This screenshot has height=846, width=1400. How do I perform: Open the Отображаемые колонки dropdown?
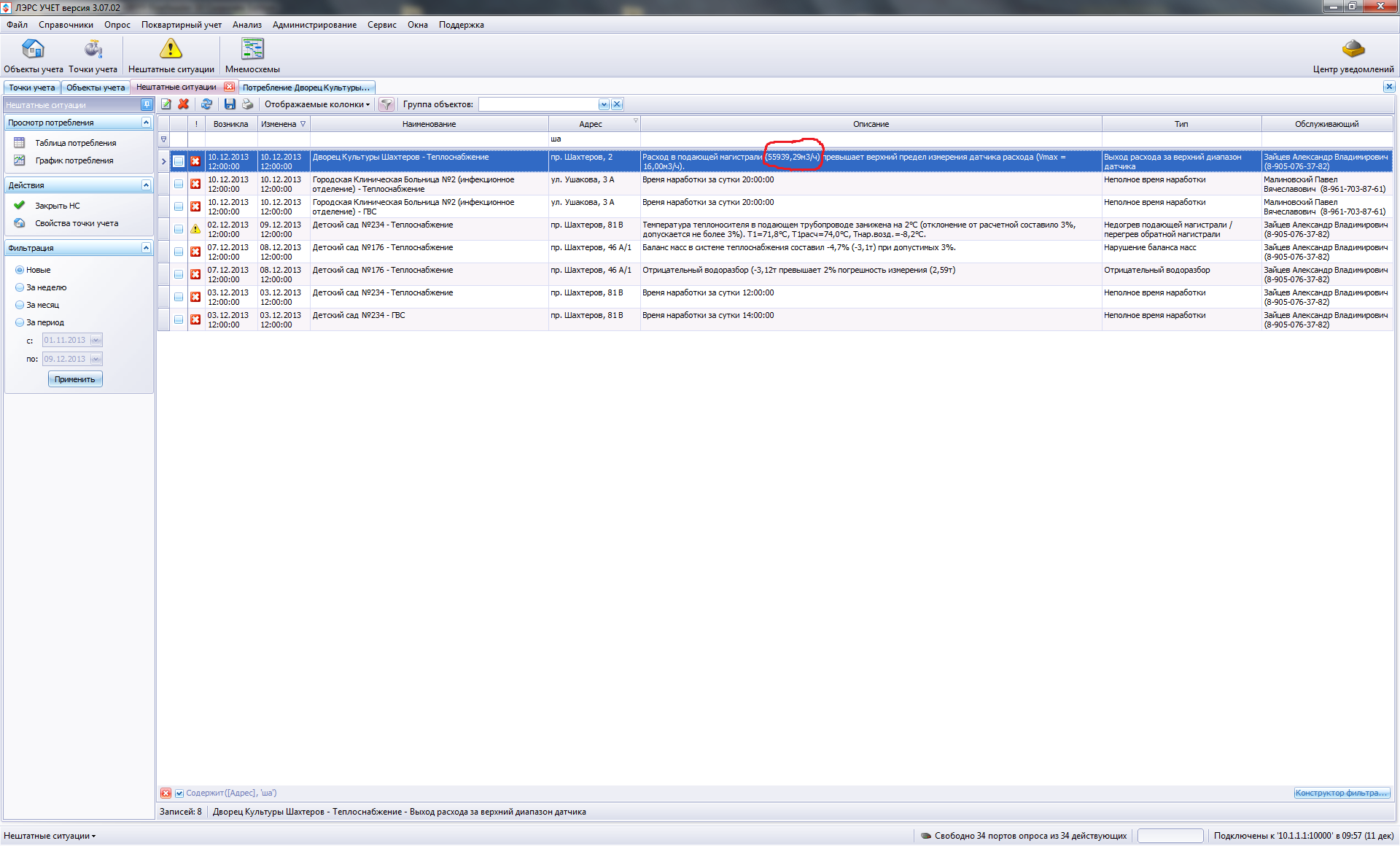[x=317, y=104]
